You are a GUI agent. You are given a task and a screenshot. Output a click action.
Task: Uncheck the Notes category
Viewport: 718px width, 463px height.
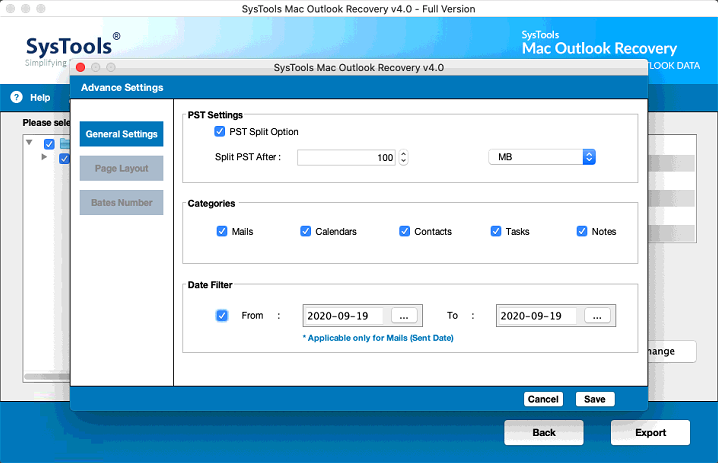(x=582, y=231)
